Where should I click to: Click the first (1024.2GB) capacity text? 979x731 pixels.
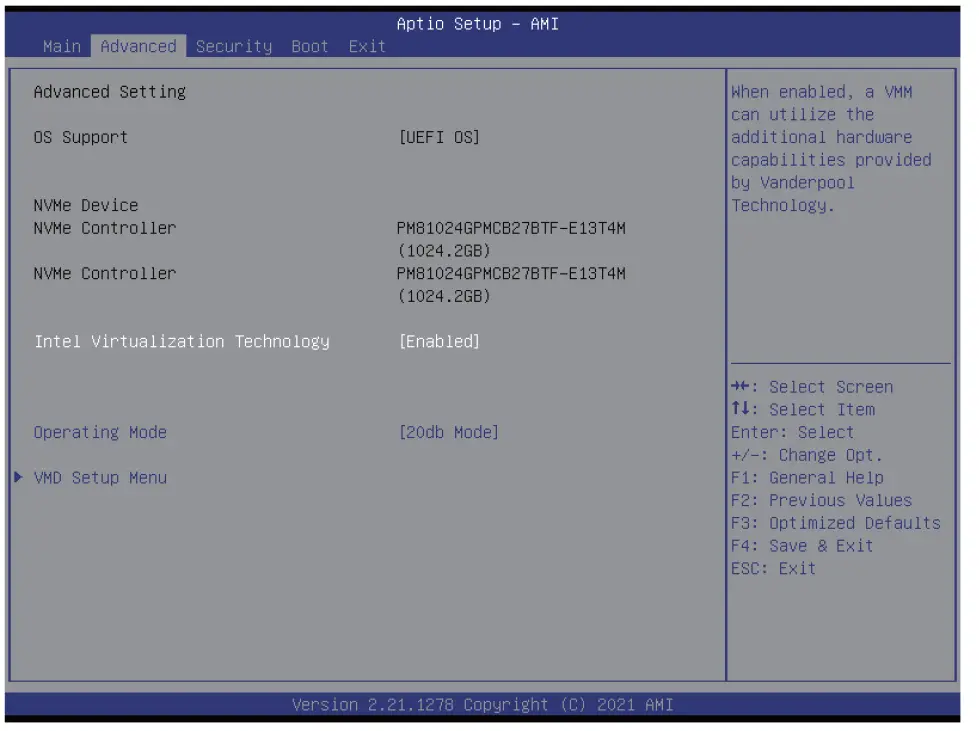(445, 251)
